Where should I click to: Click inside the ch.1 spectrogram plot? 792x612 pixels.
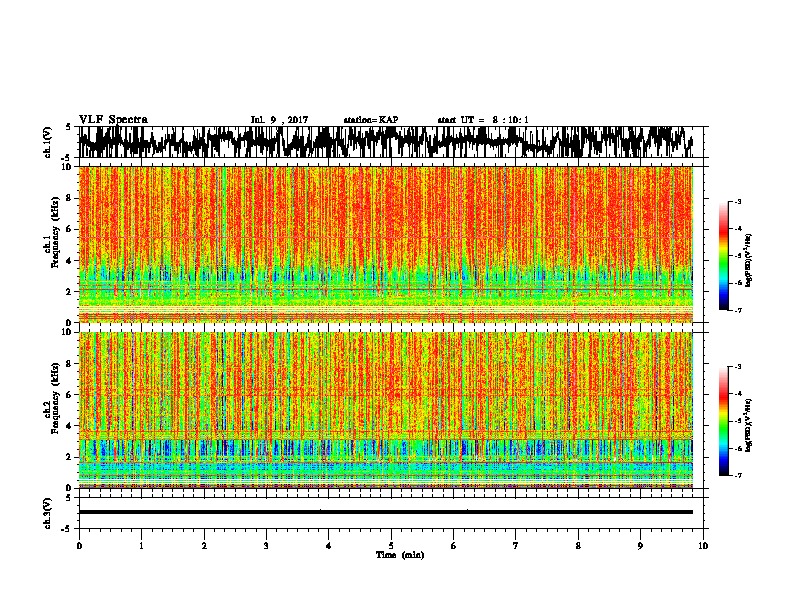pyautogui.click(x=390, y=244)
